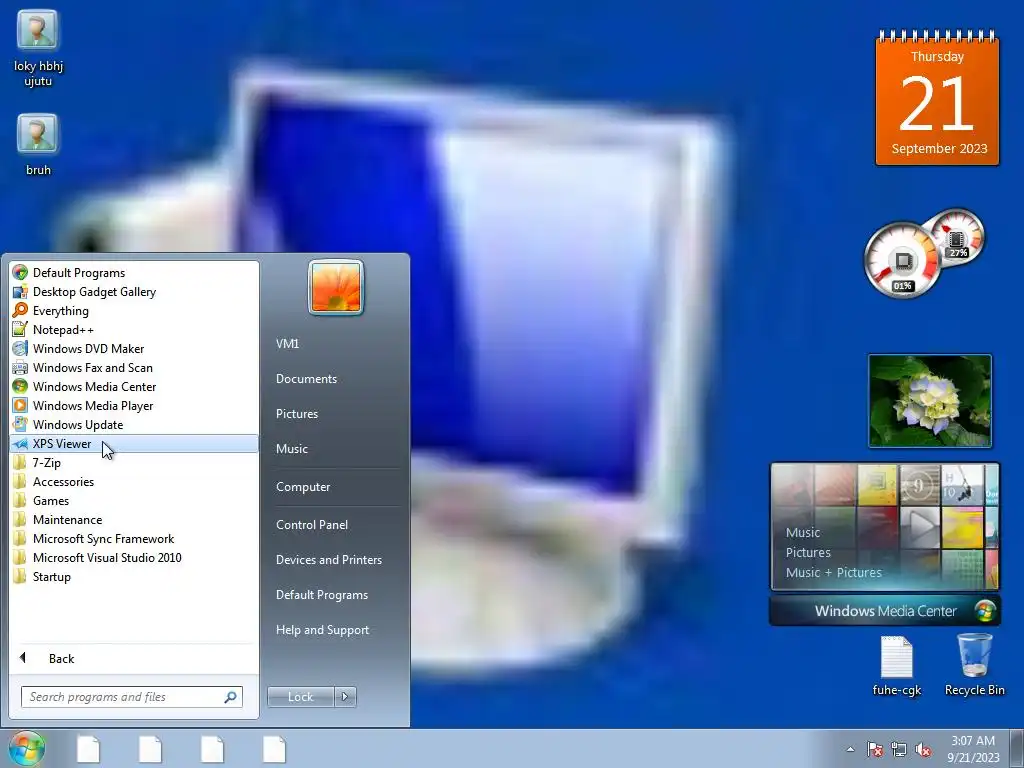Select the fuhe-cgk file on desktop
The width and height of the screenshot is (1024, 768).
tap(897, 666)
